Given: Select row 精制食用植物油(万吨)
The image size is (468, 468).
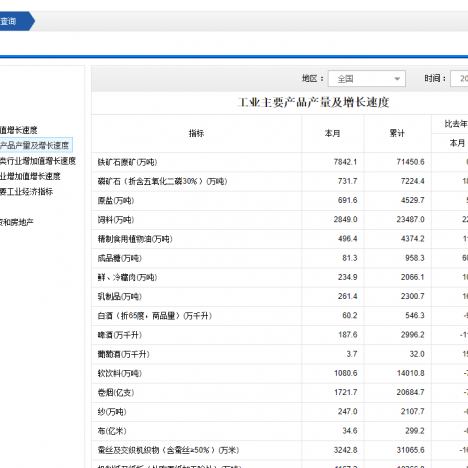Looking at the screenshot, I should point(280,239).
